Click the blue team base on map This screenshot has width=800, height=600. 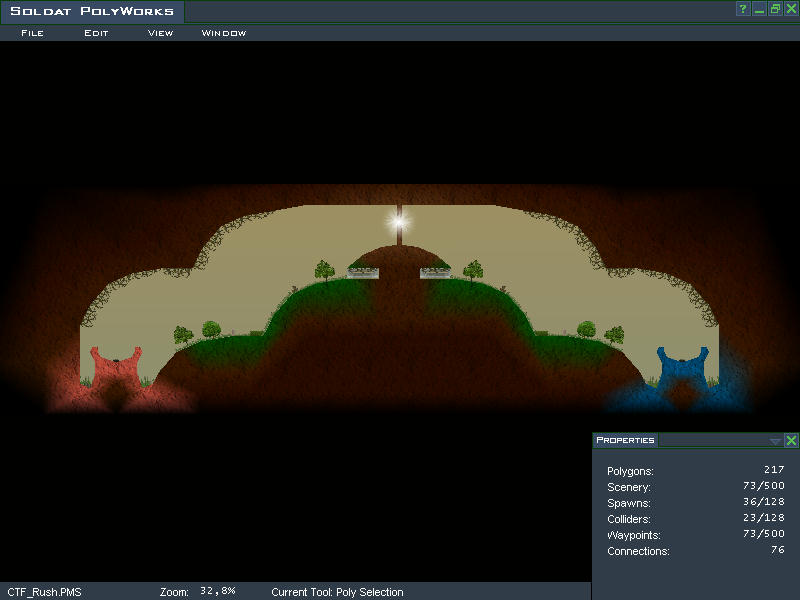pos(683,366)
